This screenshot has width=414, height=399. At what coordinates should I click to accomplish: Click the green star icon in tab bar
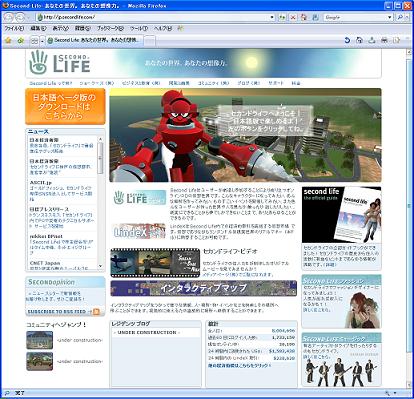[x=21, y=40]
